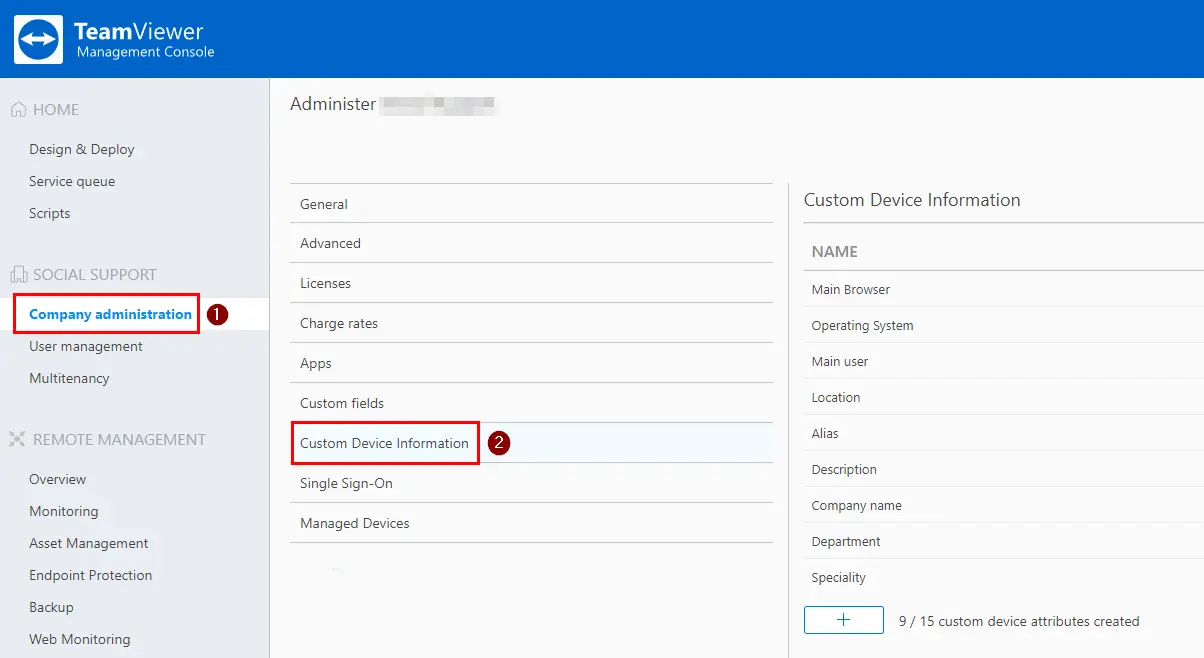The width and height of the screenshot is (1204, 658).
Task: Open Remote Management Overview
Action: click(58, 479)
